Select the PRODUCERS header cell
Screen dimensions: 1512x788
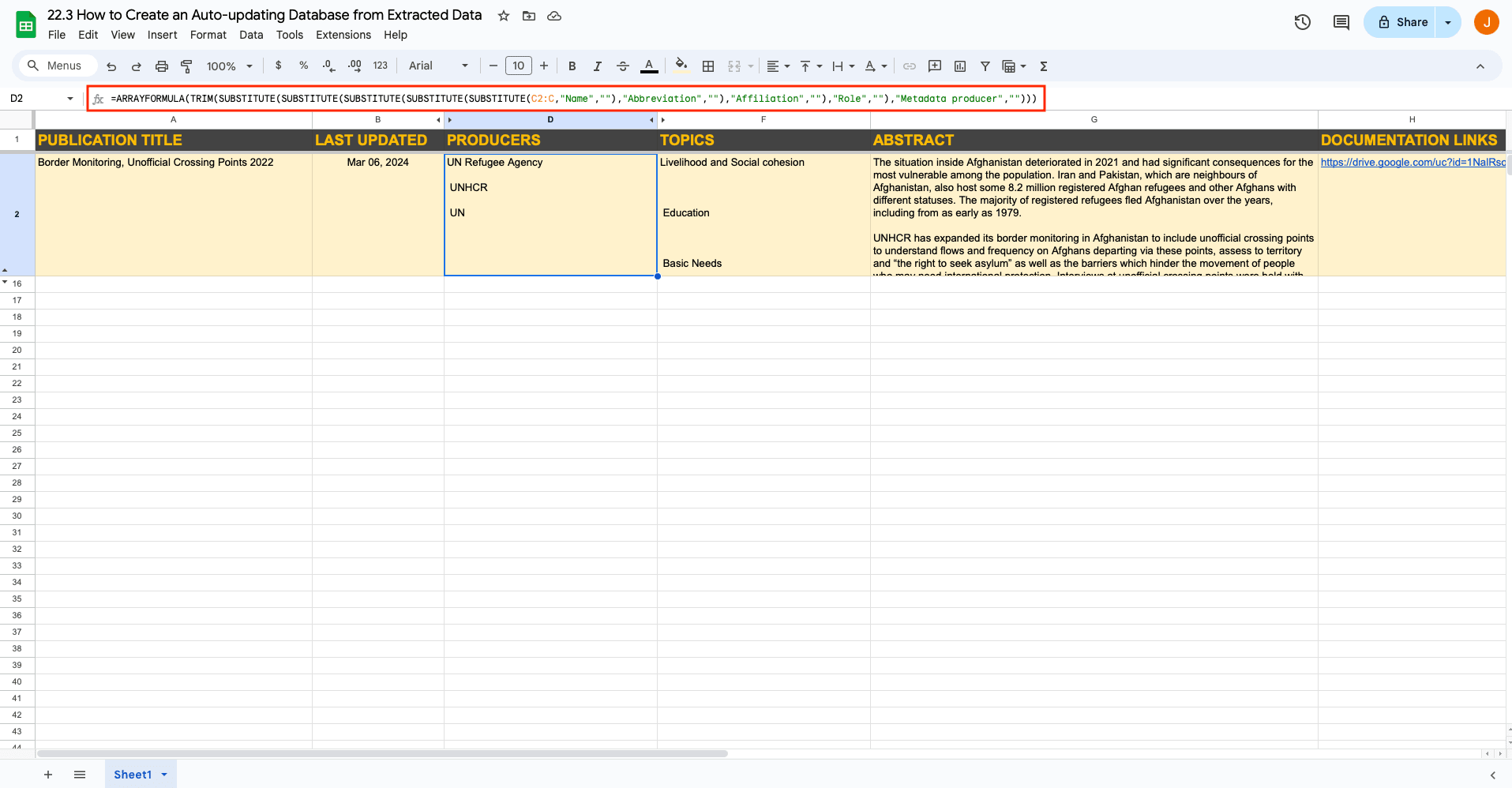550,140
